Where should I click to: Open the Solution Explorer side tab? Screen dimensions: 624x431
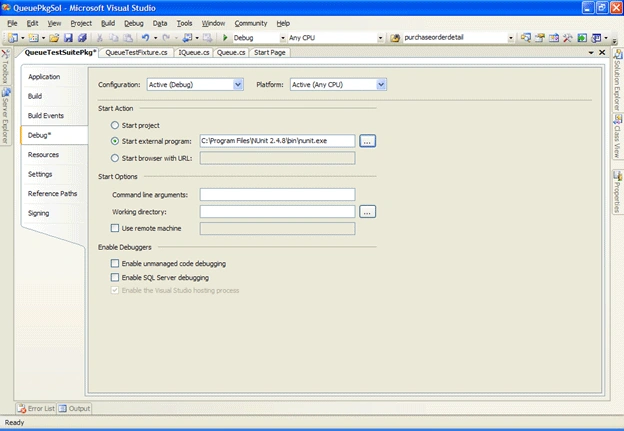point(617,80)
